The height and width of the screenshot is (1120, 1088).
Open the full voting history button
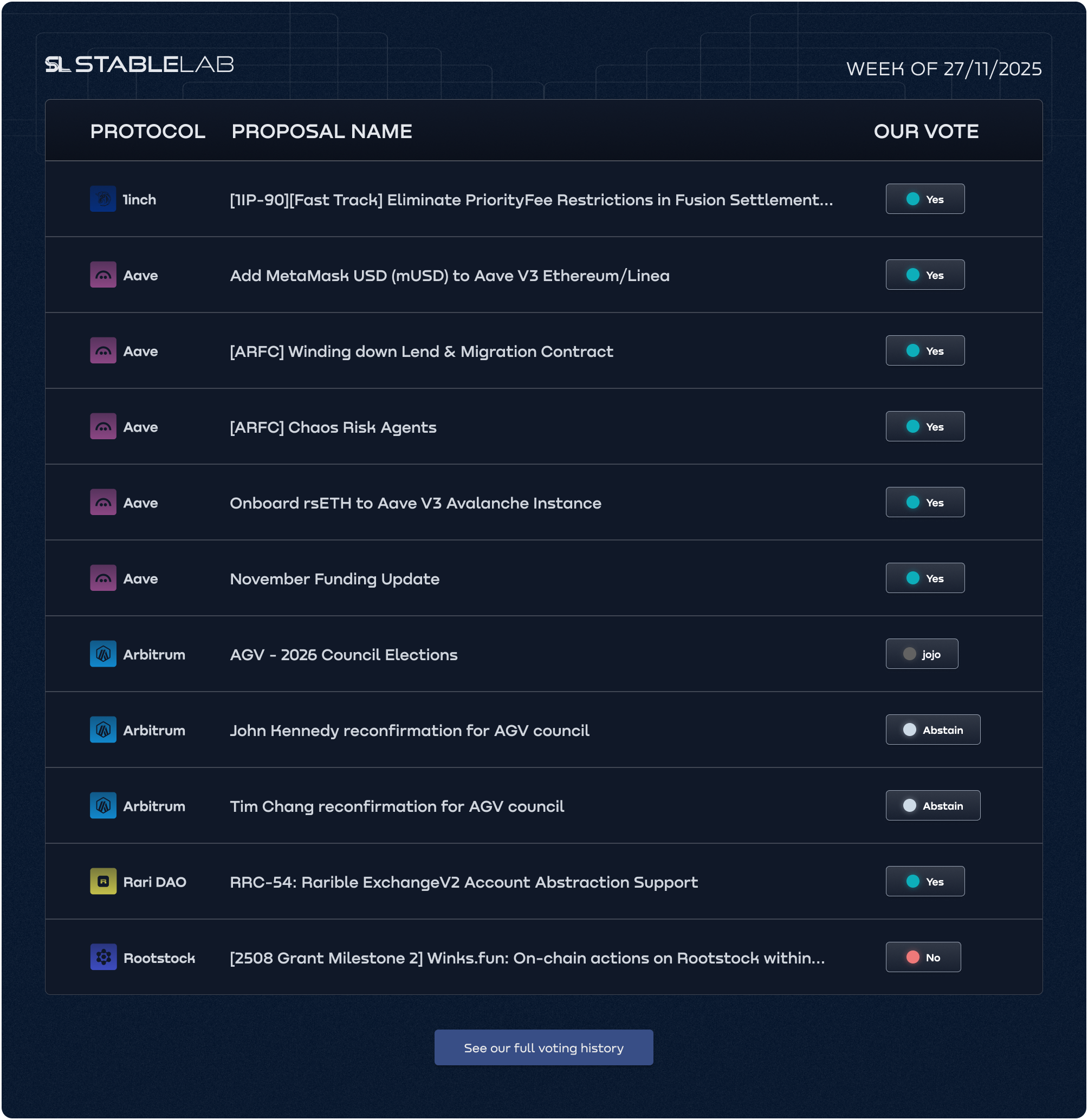coord(543,1048)
